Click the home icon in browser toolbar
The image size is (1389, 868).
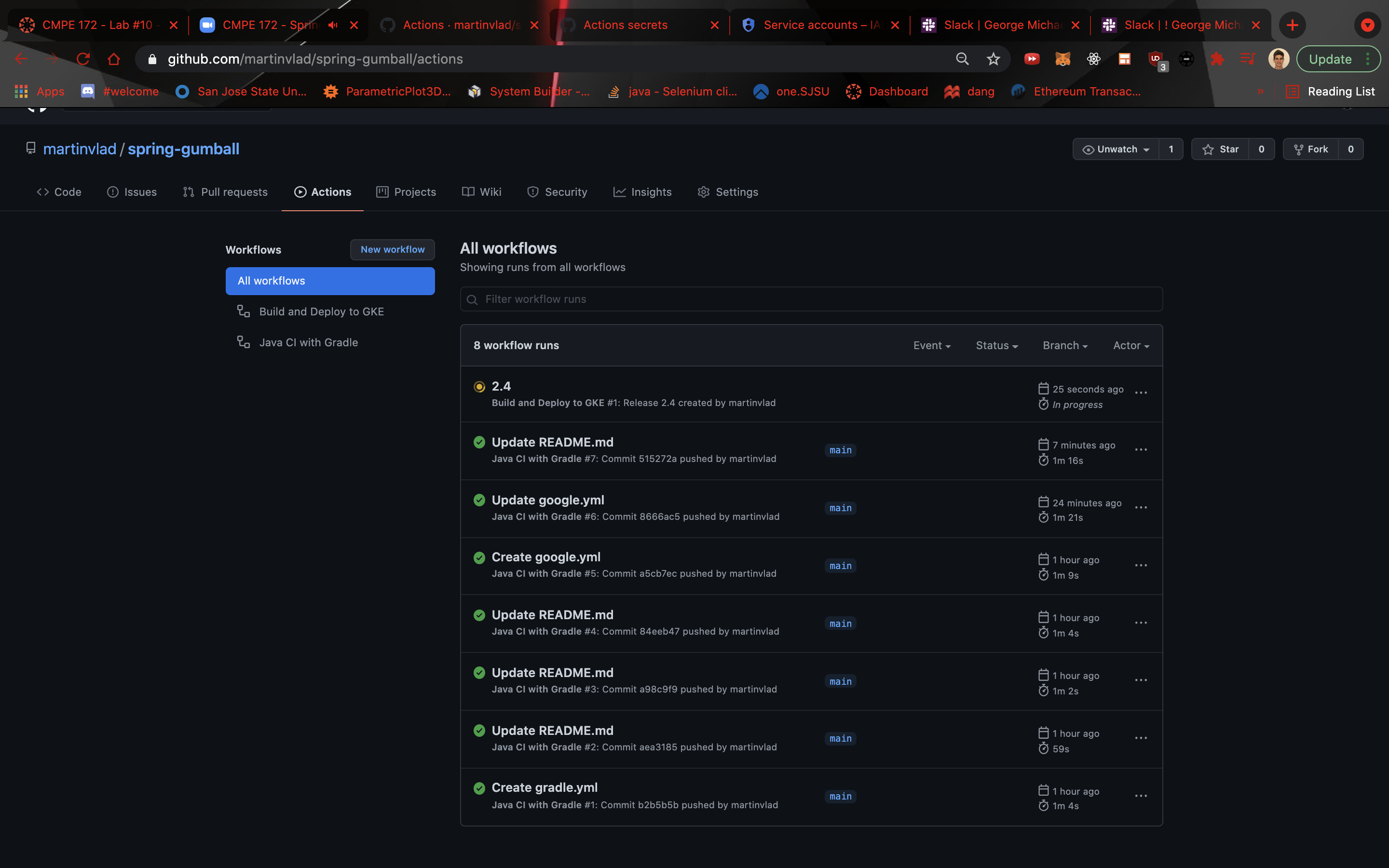(x=114, y=58)
